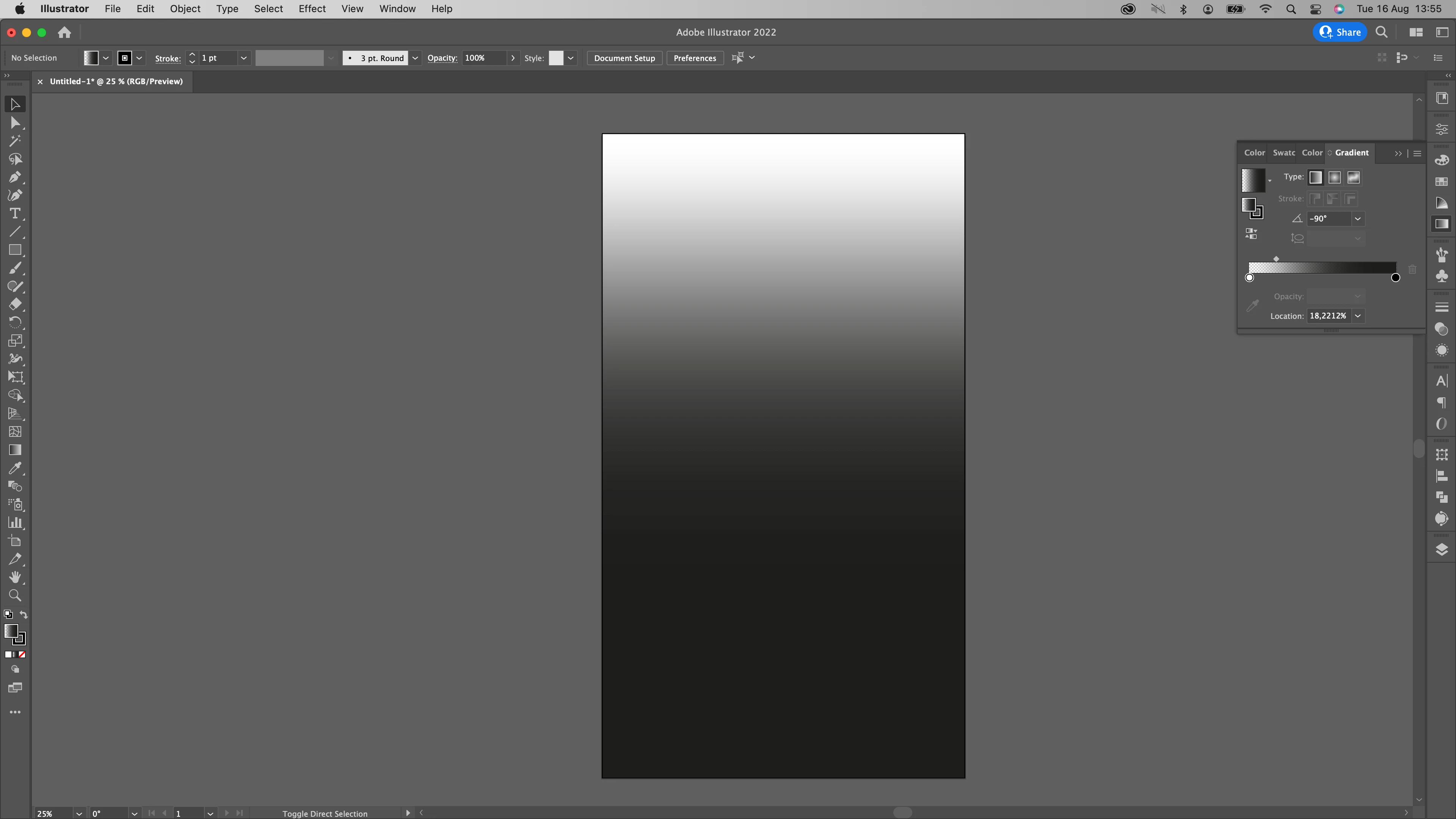The image size is (1456, 819).
Task: Choose Linear gradient type
Action: tap(1315, 177)
